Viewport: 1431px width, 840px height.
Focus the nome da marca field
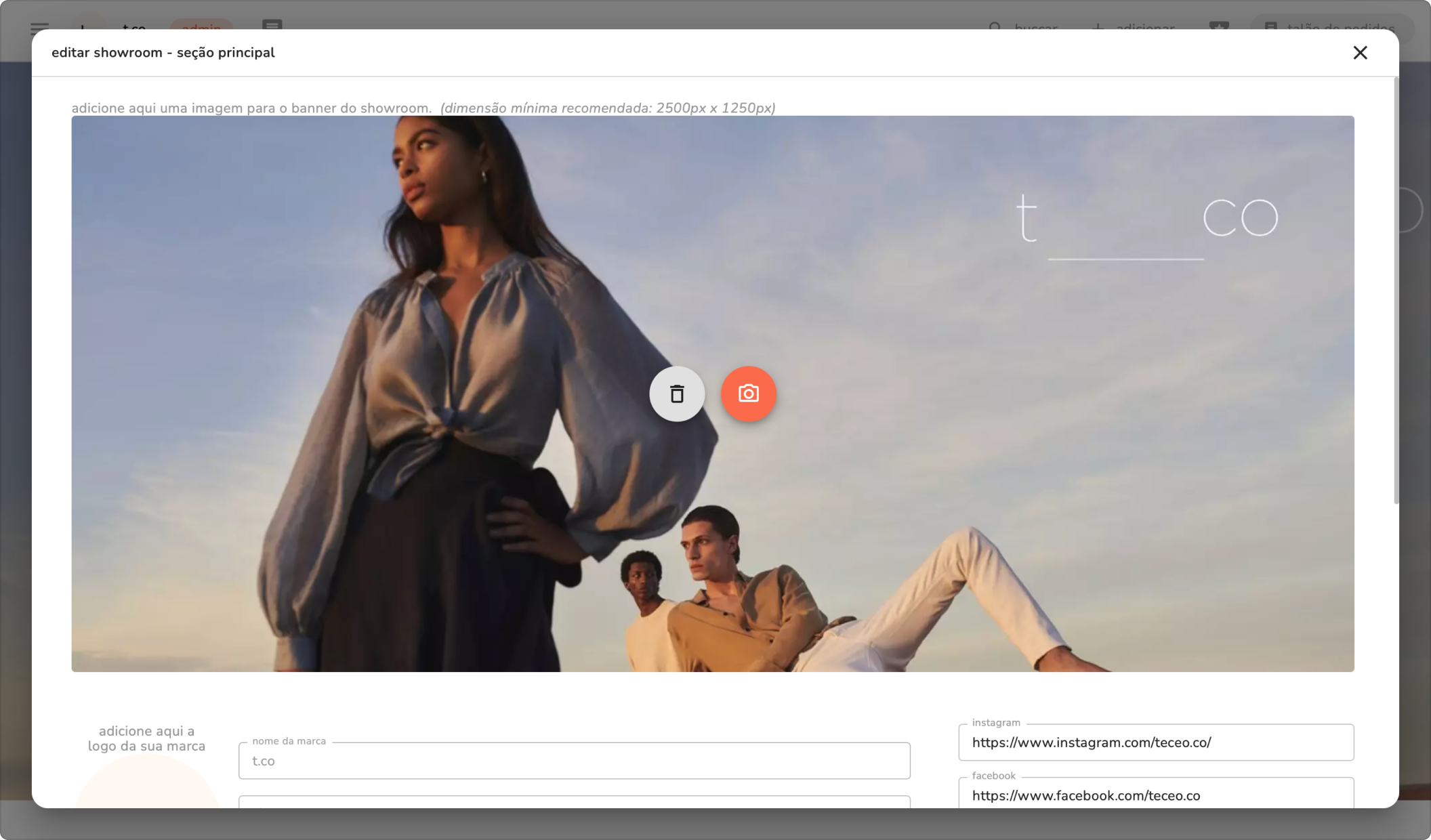pos(573,761)
